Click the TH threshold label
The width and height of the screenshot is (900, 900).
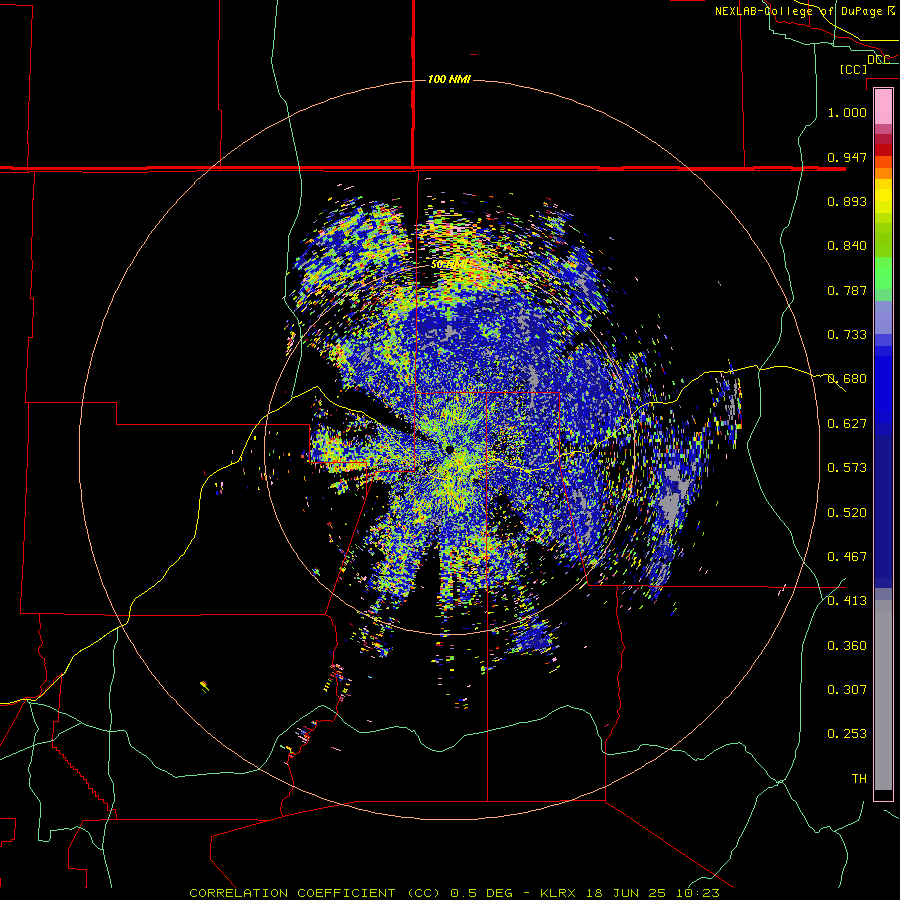[859, 779]
